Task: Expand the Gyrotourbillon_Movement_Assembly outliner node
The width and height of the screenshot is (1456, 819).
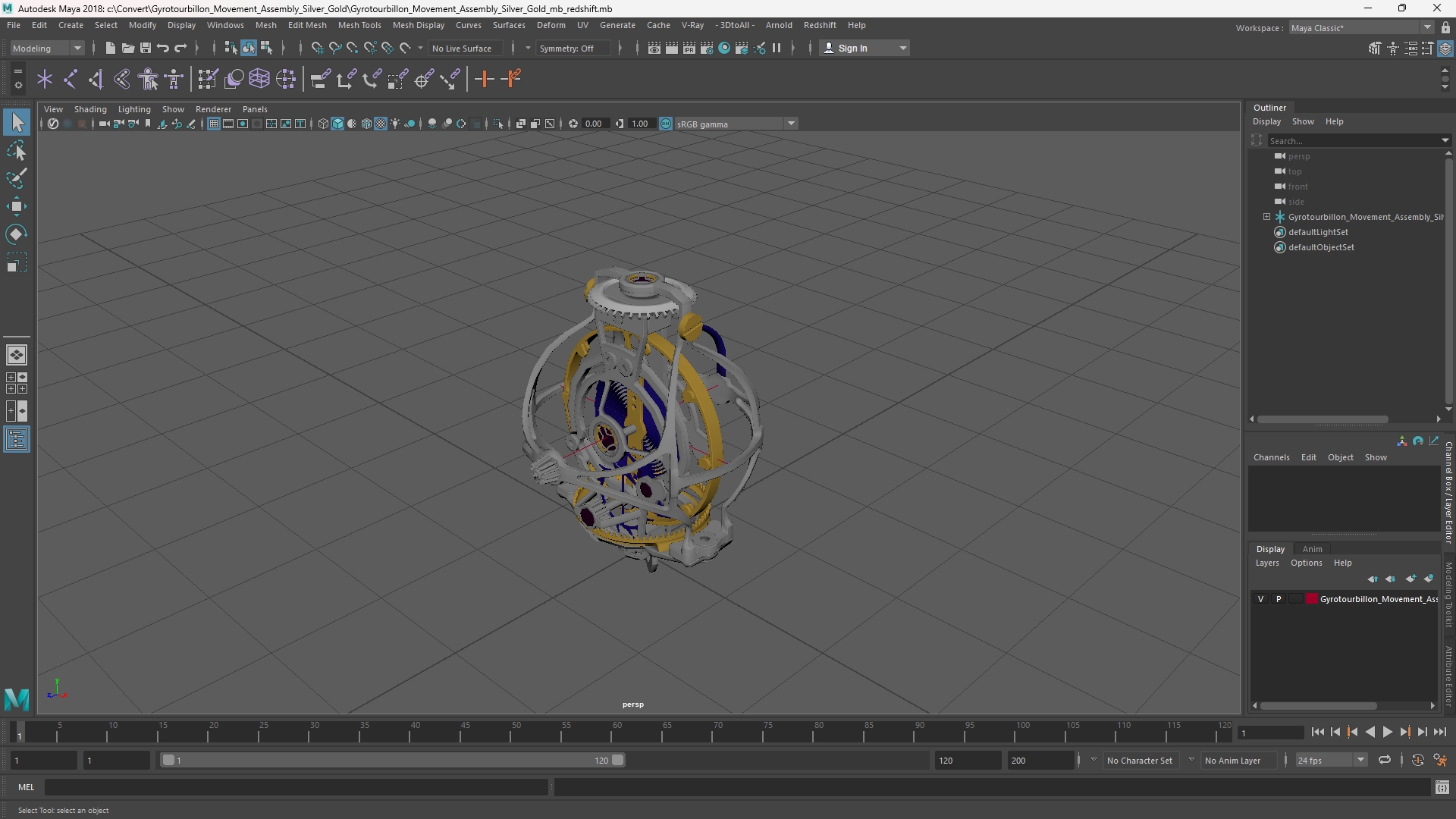Action: point(1266,217)
